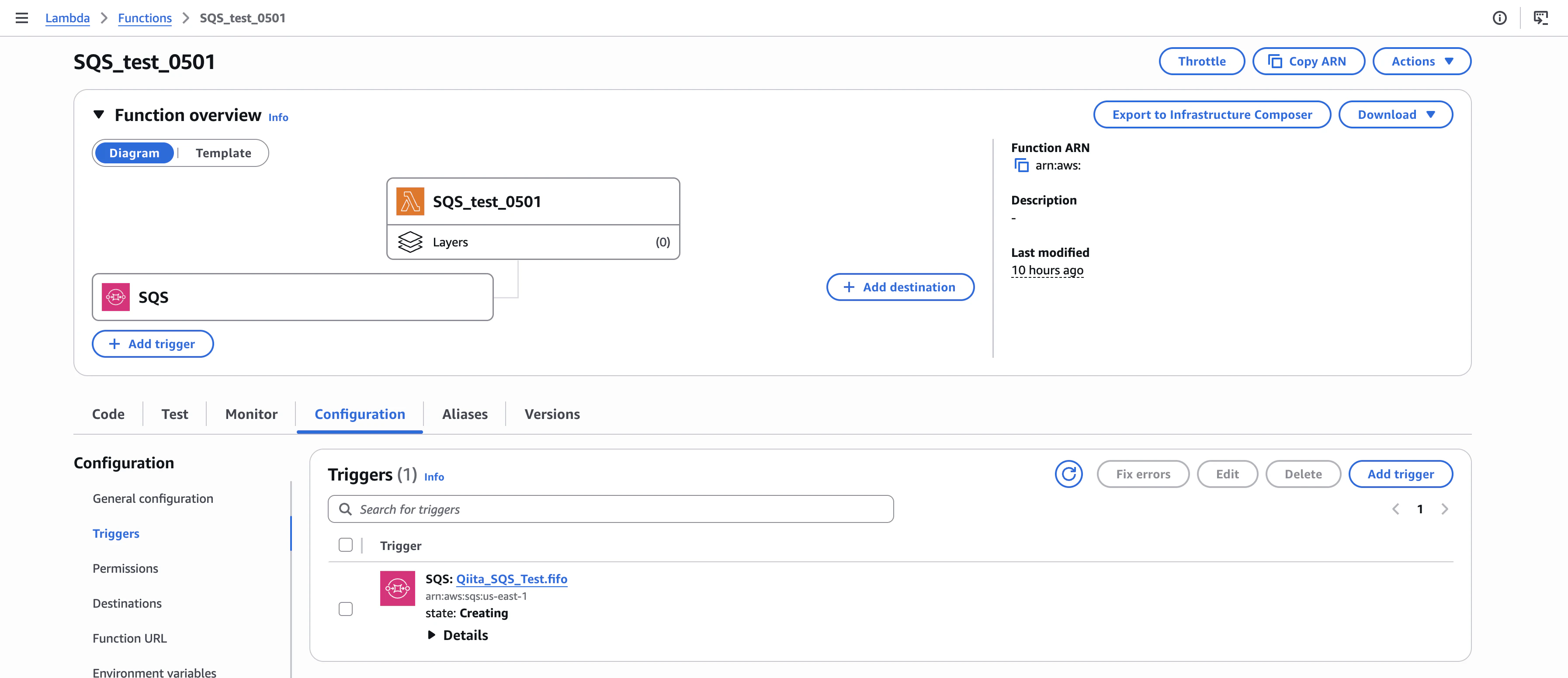
Task: Switch to Diagram view
Action: point(135,153)
